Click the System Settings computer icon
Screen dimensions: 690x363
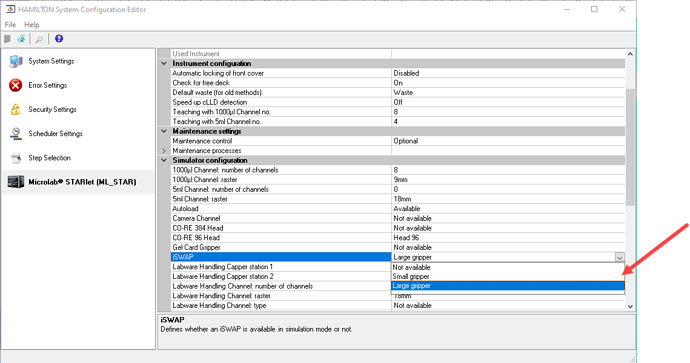tap(16, 61)
